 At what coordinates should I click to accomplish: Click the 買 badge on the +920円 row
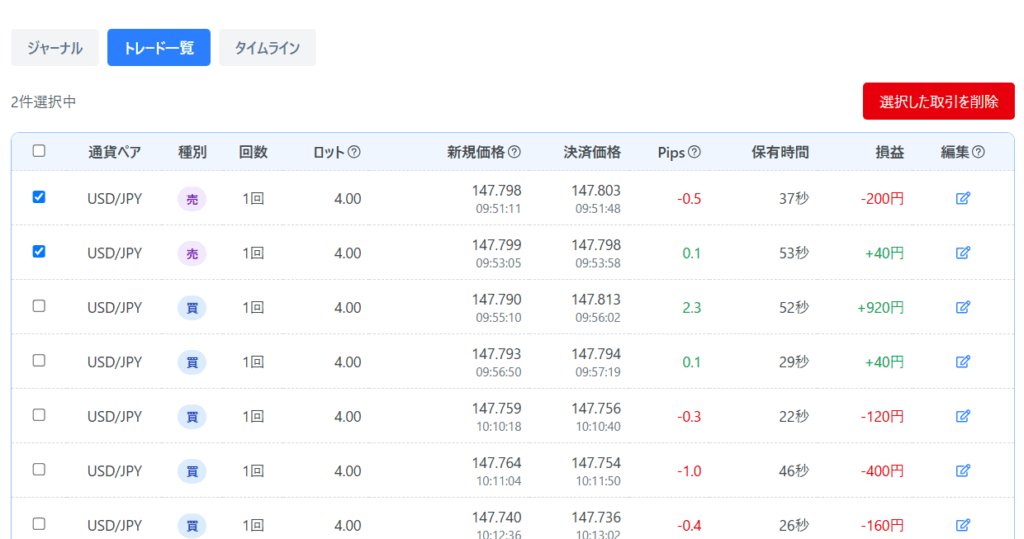click(192, 308)
